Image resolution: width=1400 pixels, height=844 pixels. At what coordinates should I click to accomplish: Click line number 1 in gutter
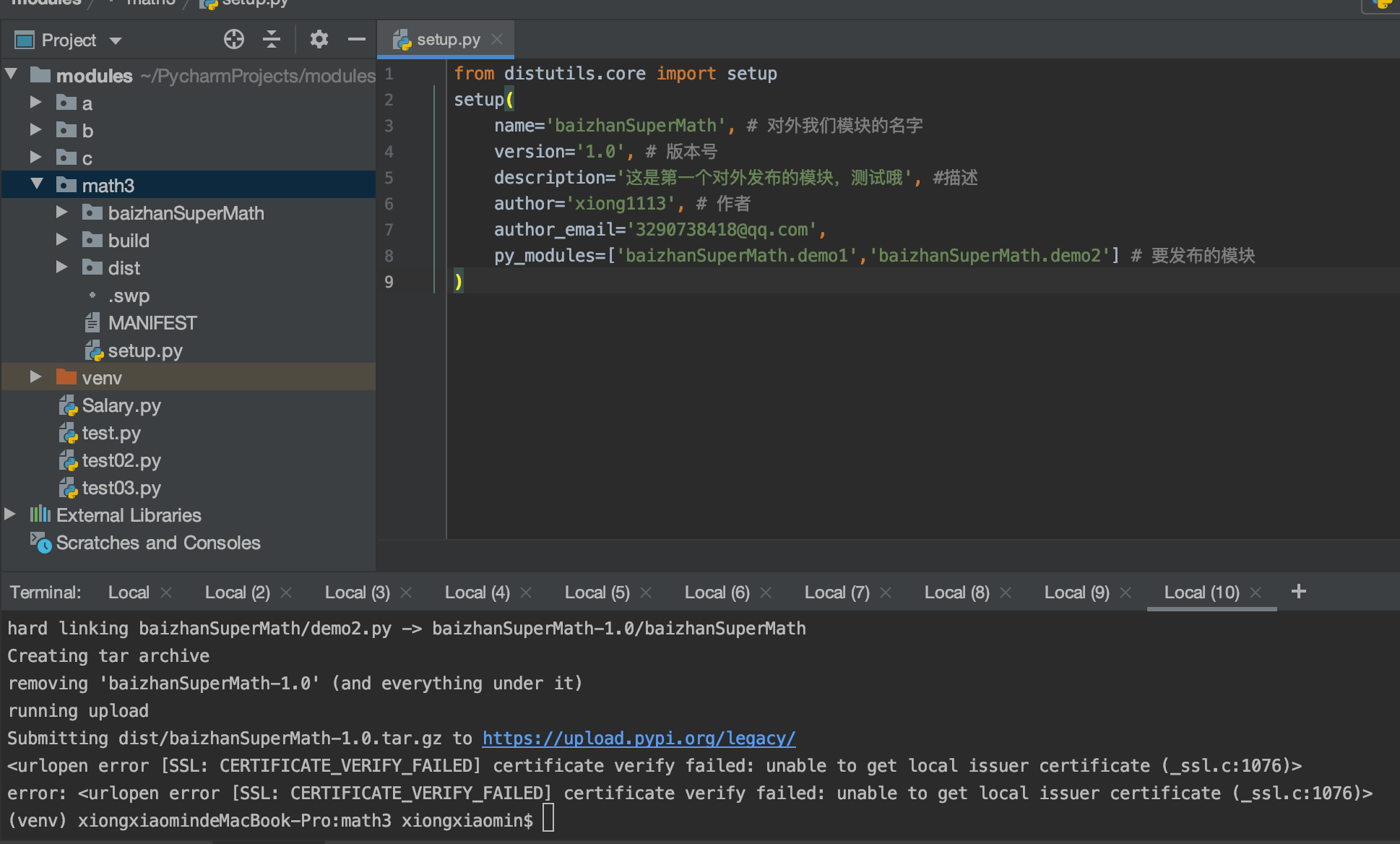point(389,74)
